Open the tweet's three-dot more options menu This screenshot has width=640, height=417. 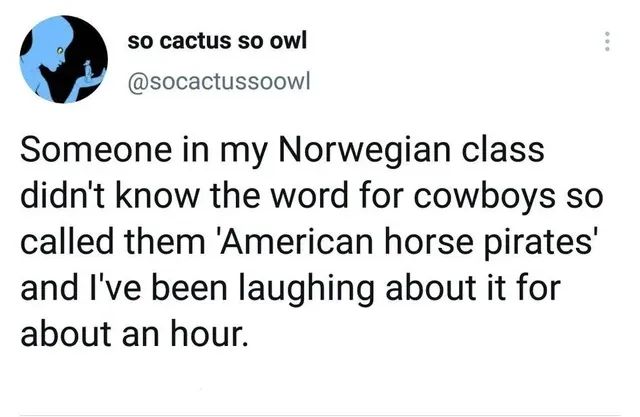(x=605, y=43)
